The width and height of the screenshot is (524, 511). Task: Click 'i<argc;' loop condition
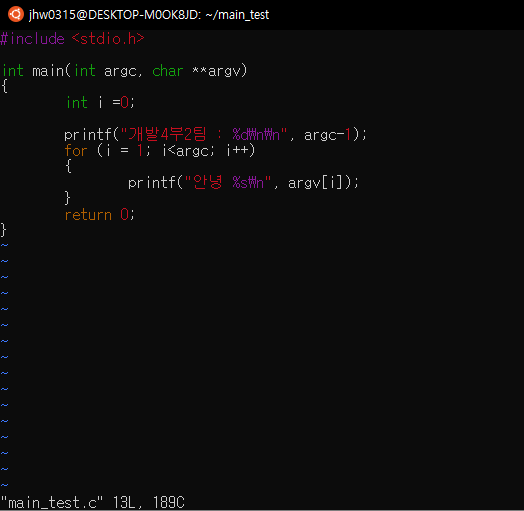(x=188, y=151)
